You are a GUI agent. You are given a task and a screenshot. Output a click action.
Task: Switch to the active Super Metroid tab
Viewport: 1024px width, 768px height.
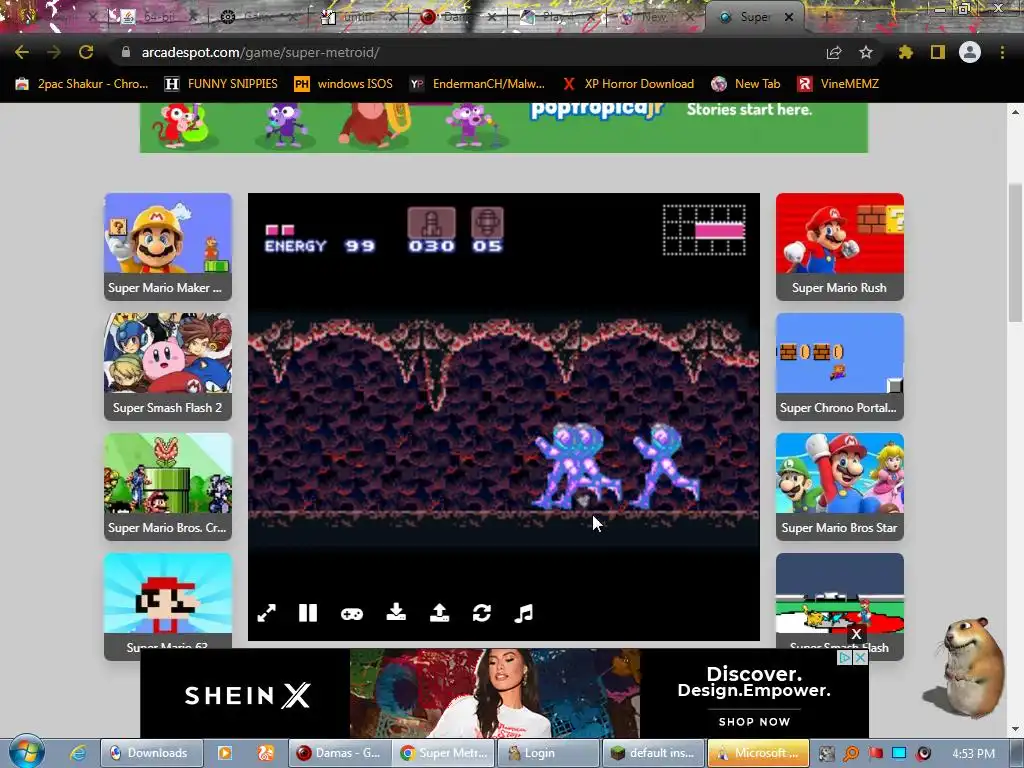click(x=754, y=18)
